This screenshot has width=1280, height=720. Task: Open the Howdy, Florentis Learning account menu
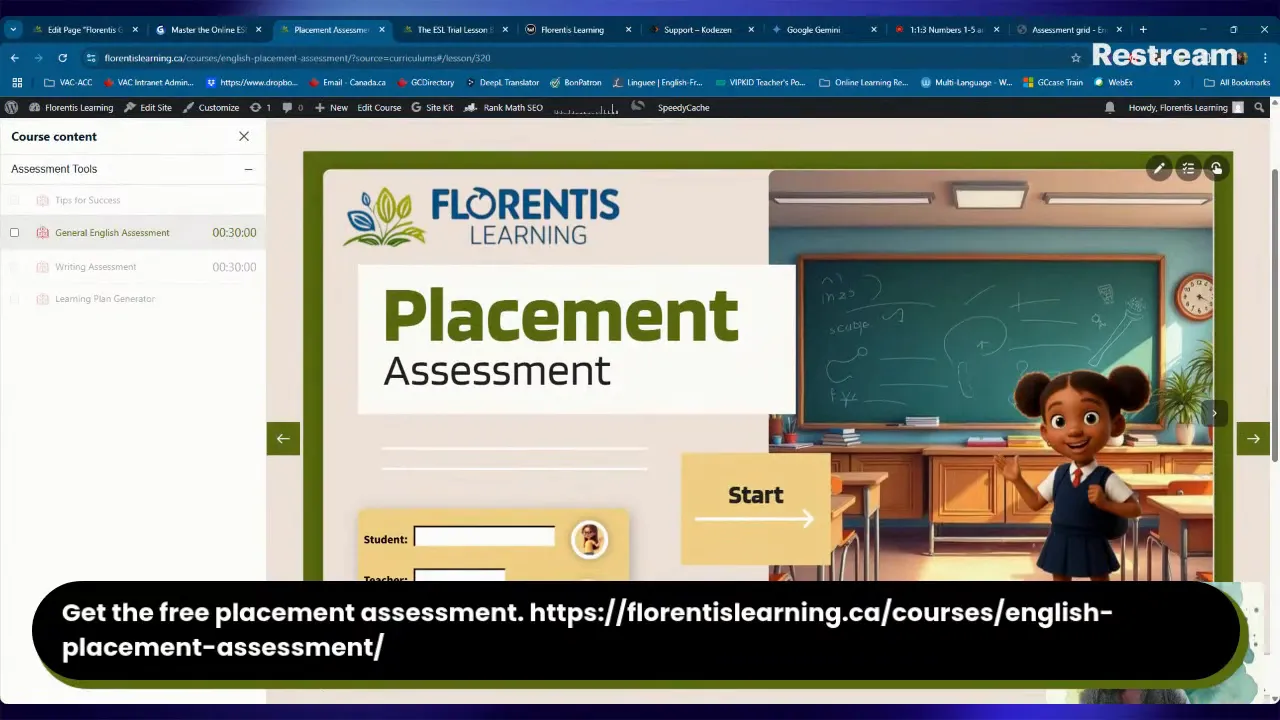(1186, 107)
